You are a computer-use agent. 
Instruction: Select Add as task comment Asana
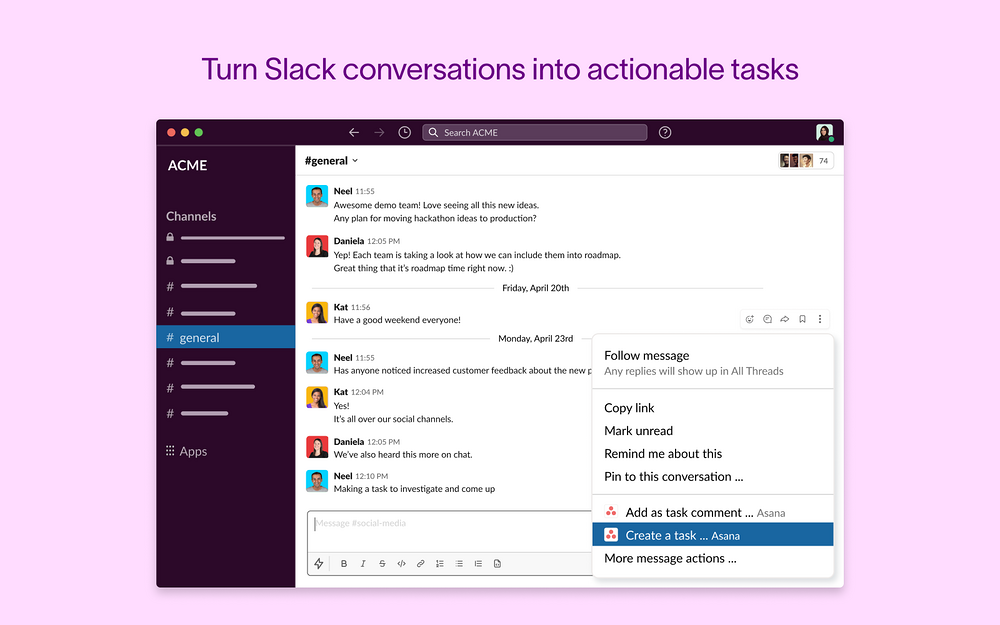[x=713, y=512]
